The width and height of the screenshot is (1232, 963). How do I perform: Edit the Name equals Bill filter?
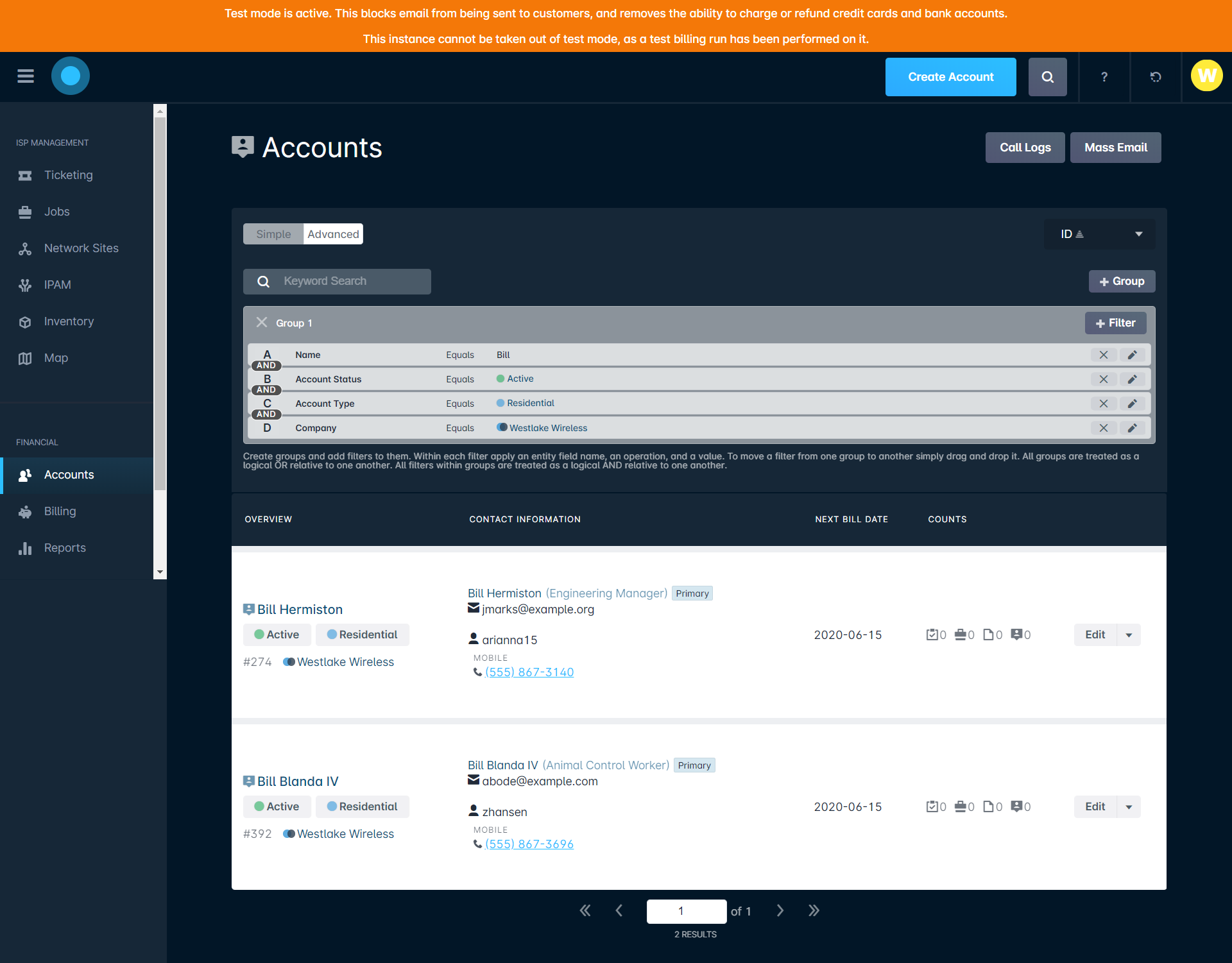click(x=1133, y=355)
